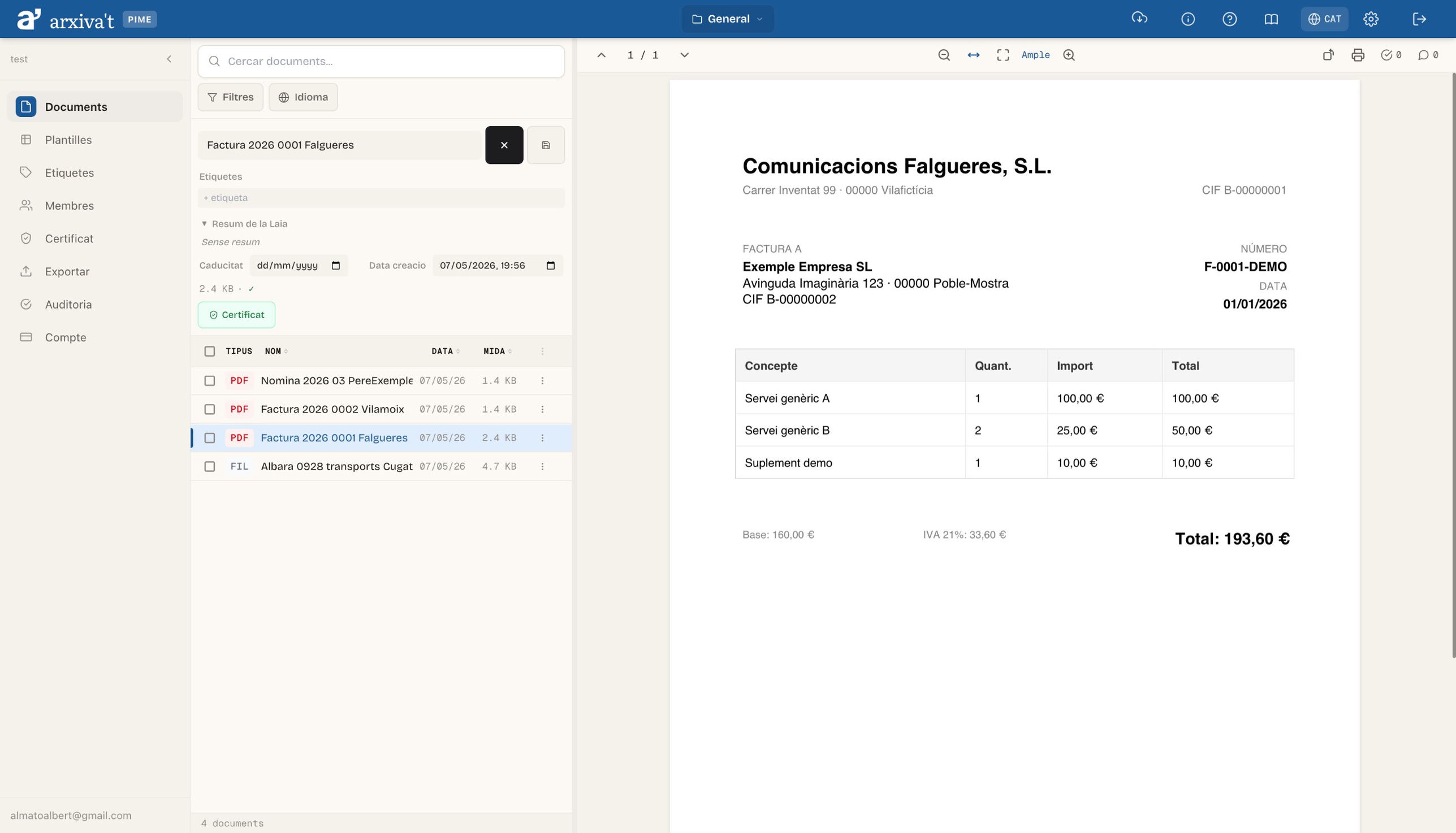1456x833 pixels.
Task: Rotate the document with the rotate icon
Action: (x=1328, y=55)
